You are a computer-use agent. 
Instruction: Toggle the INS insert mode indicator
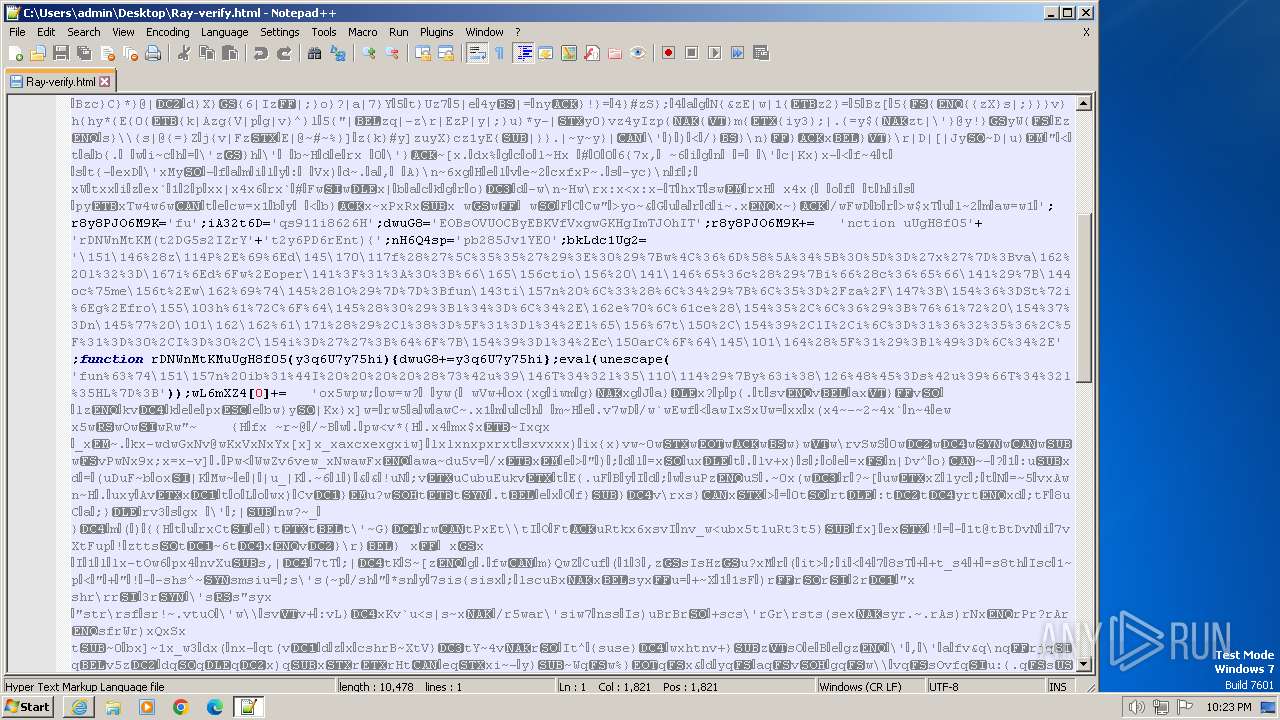tap(1058, 687)
